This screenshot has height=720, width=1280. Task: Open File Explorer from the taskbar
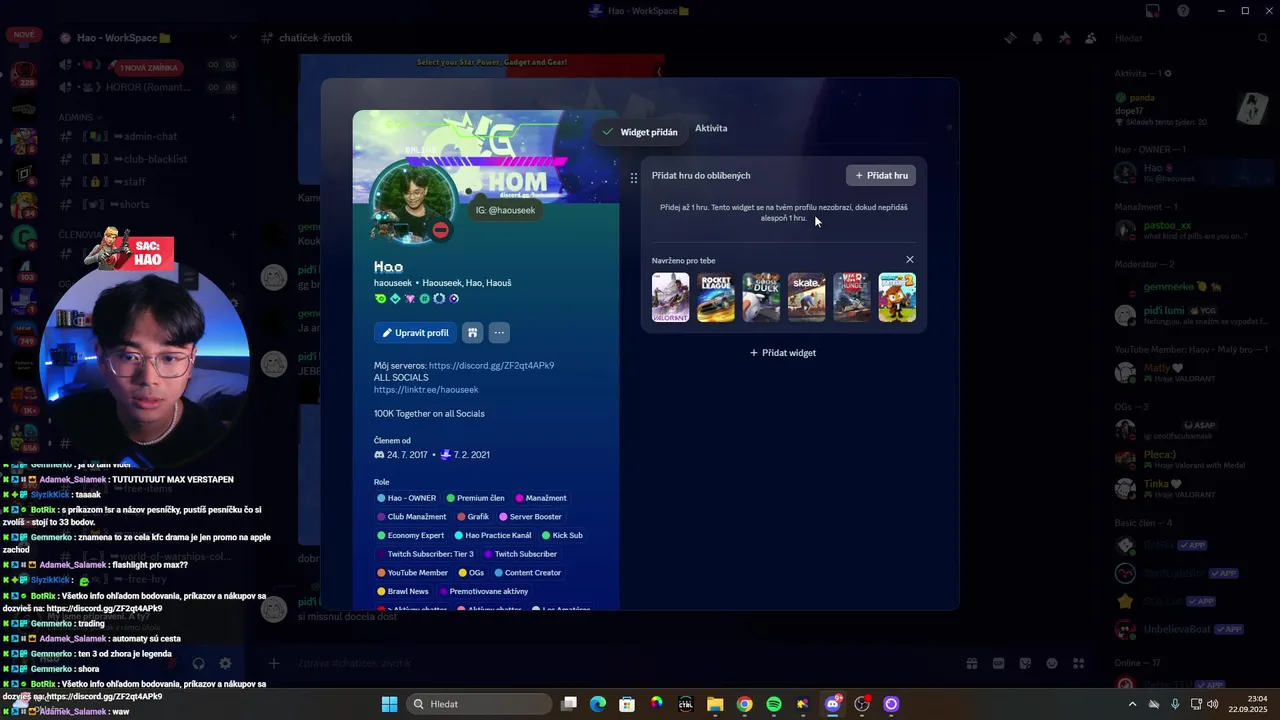[715, 704]
